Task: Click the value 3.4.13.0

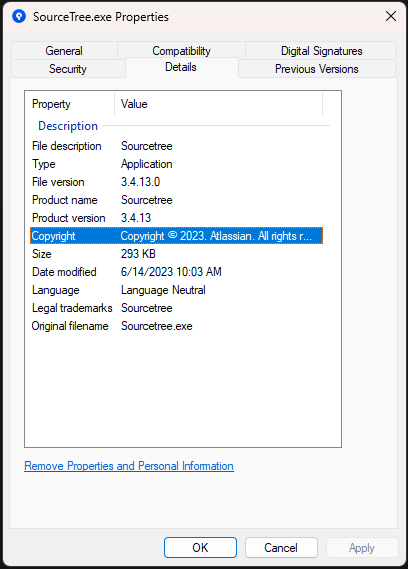Action: coord(140,182)
